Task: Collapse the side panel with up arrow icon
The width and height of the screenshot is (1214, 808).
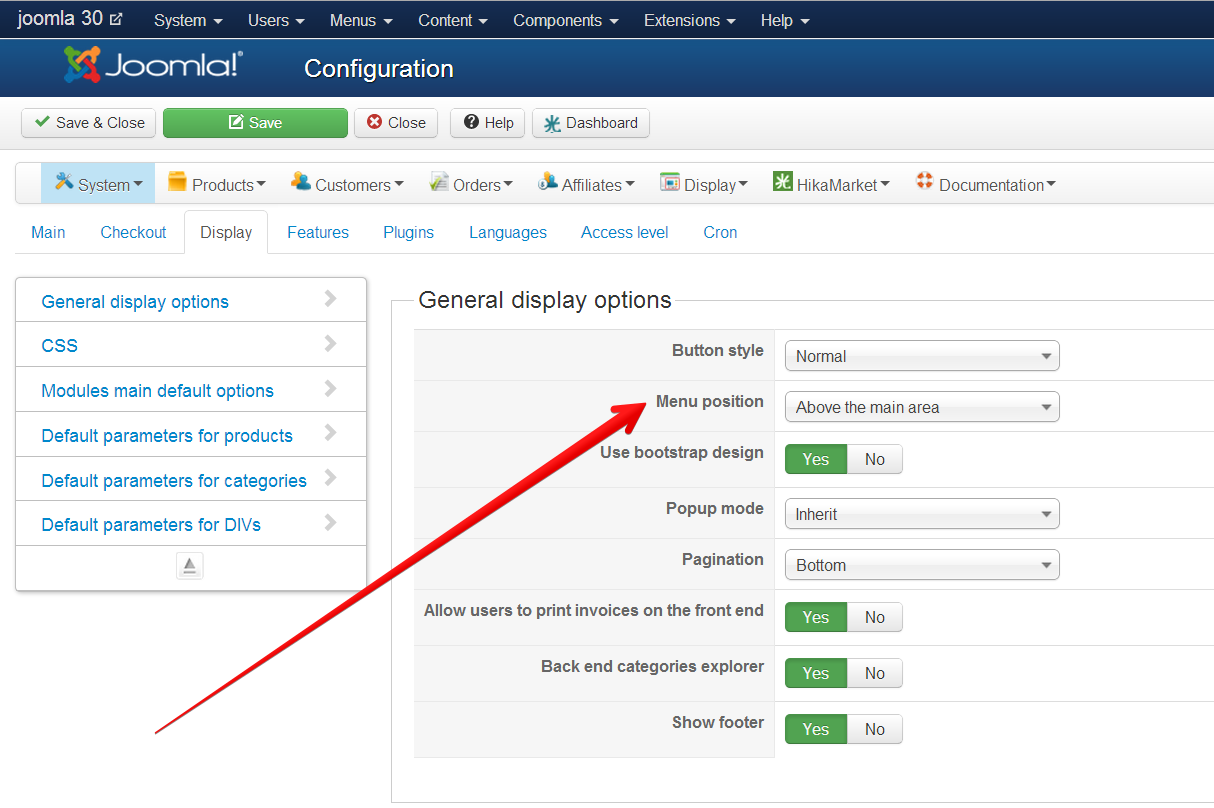Action: (x=190, y=566)
